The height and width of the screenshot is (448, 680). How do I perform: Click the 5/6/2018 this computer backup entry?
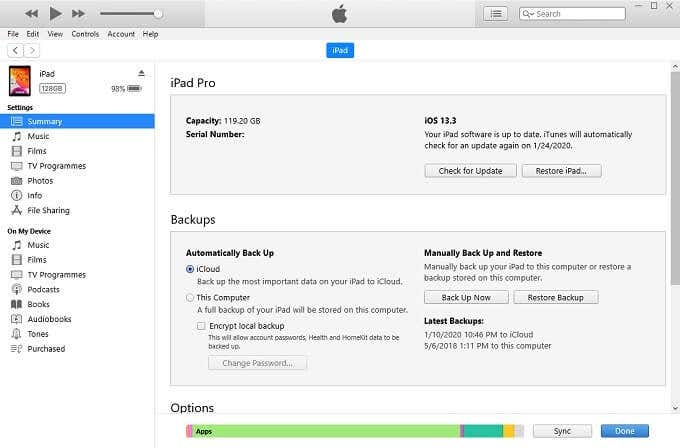[488, 346]
